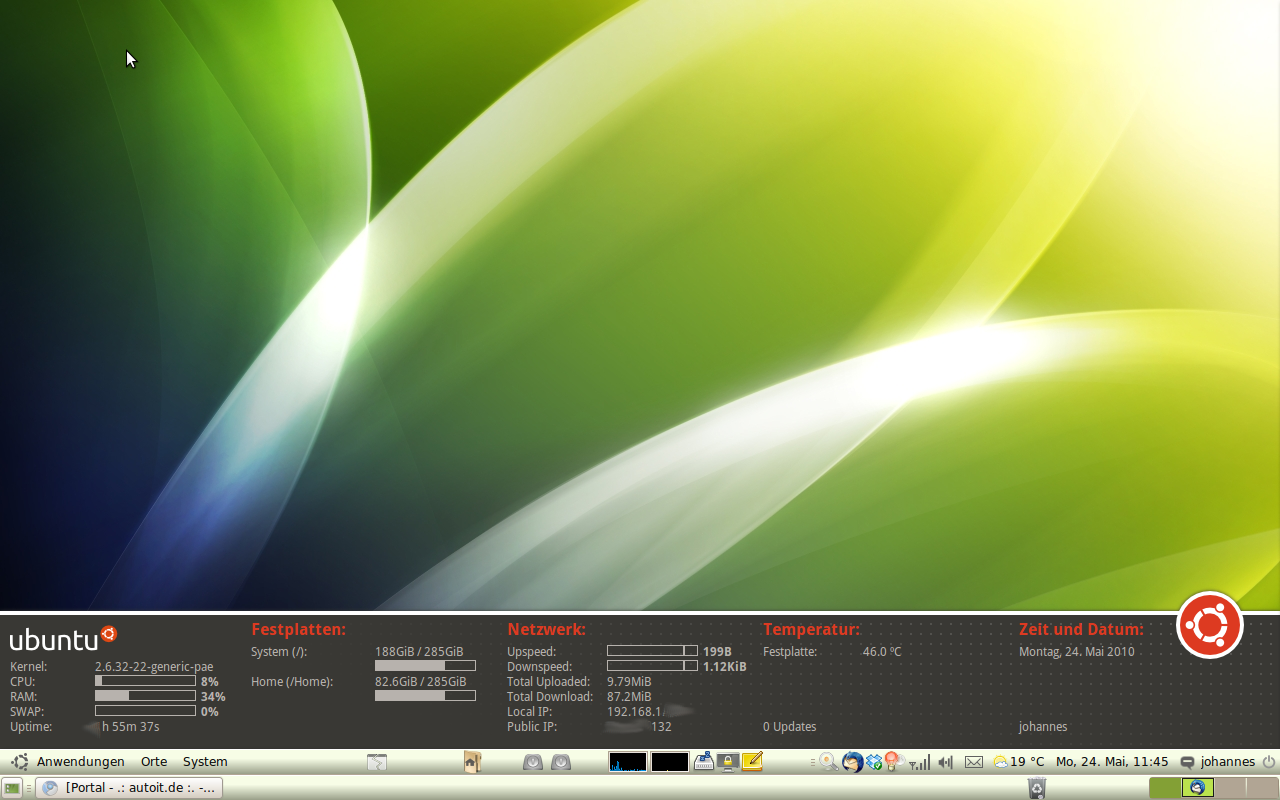Image resolution: width=1280 pixels, height=800 pixels.
Task: Open the System menu
Action: (205, 762)
